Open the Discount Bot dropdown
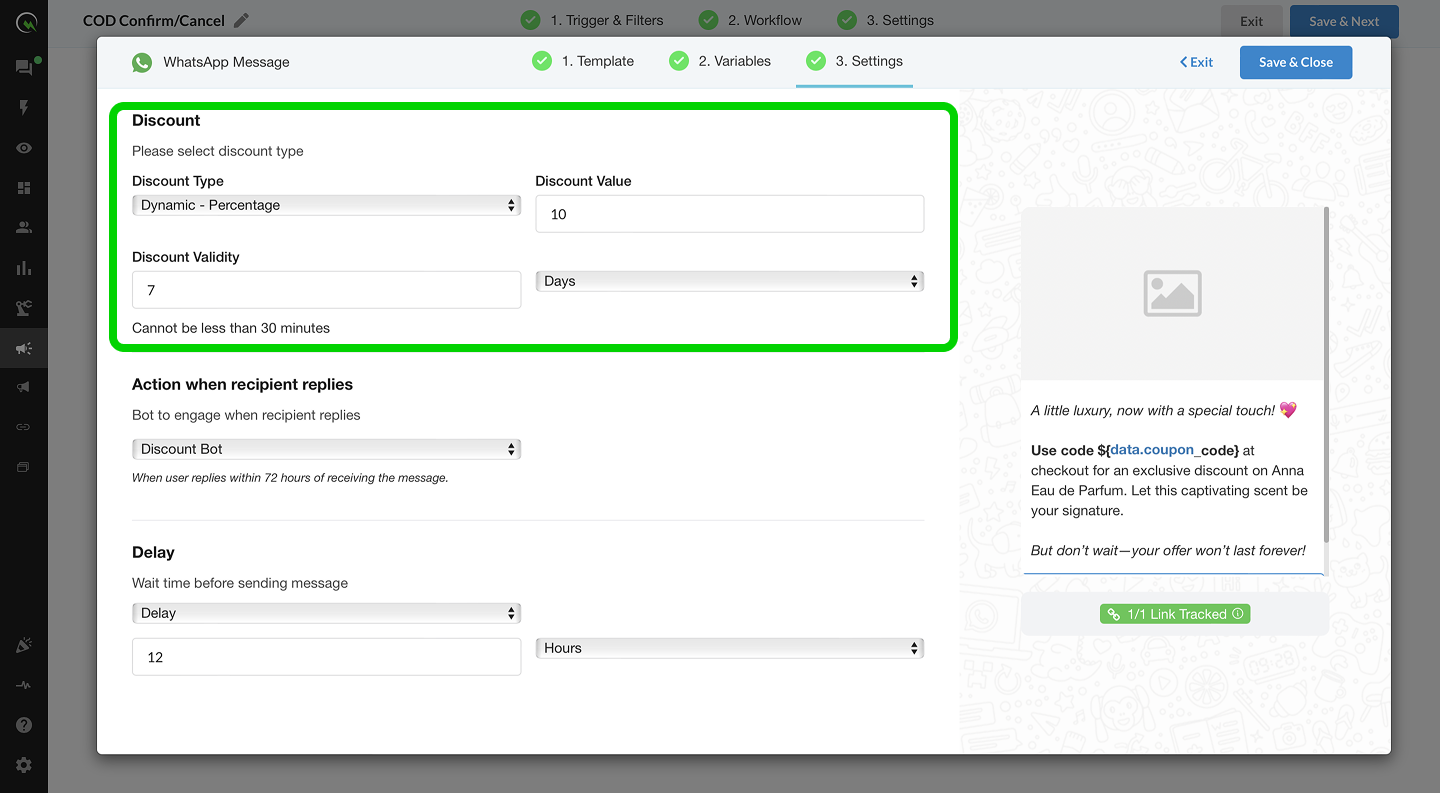The width and height of the screenshot is (1440, 793). click(326, 449)
